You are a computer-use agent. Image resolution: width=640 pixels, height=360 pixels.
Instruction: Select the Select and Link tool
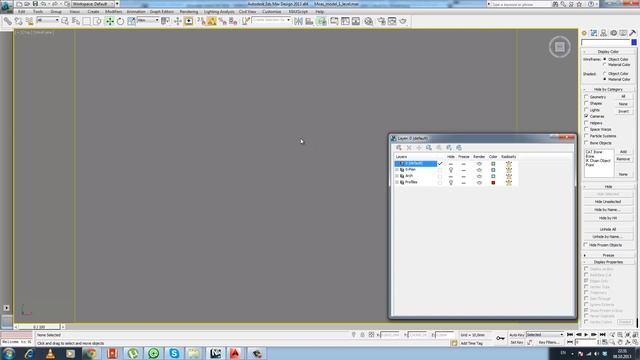point(8,21)
